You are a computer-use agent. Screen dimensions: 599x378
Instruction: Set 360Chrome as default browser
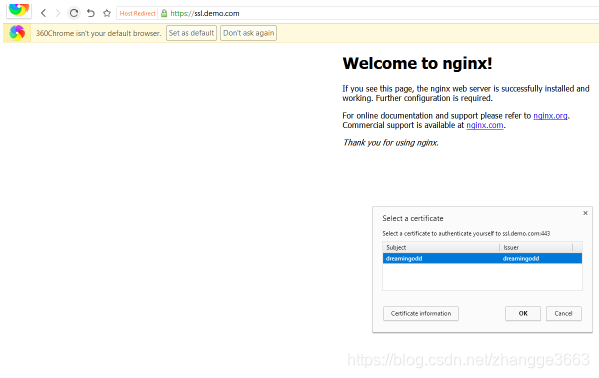coord(191,33)
